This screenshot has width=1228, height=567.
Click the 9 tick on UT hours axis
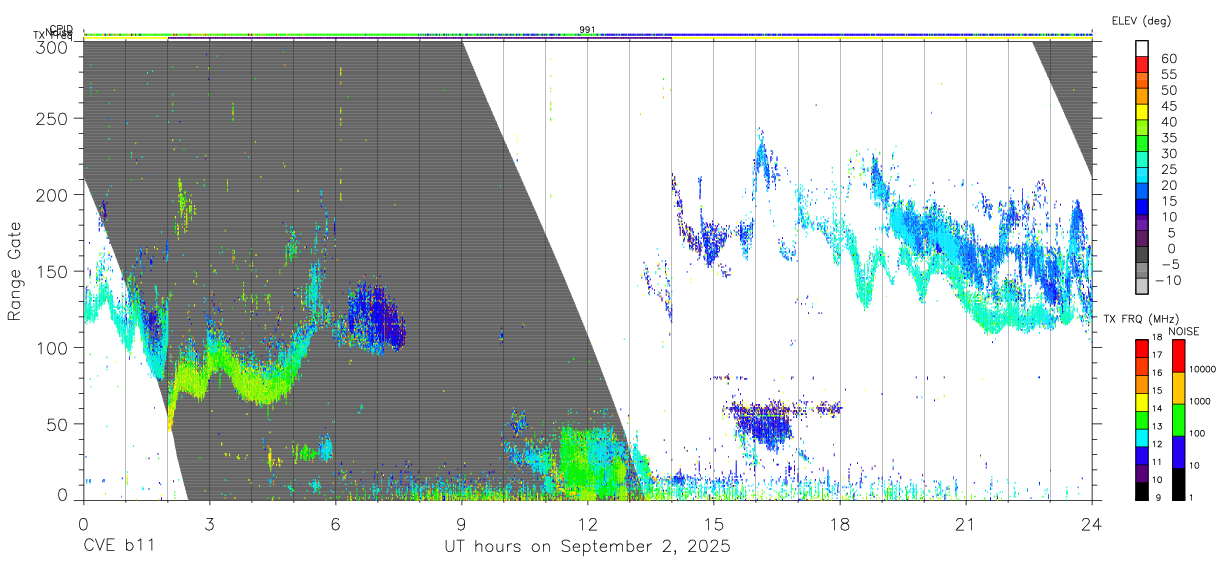[461, 523]
